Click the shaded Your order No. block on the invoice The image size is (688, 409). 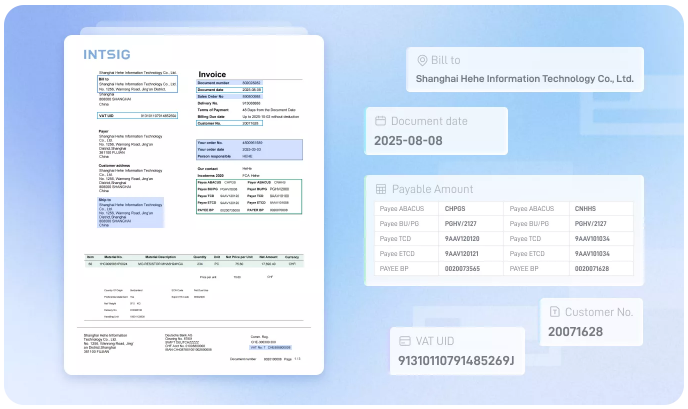[x=249, y=150]
